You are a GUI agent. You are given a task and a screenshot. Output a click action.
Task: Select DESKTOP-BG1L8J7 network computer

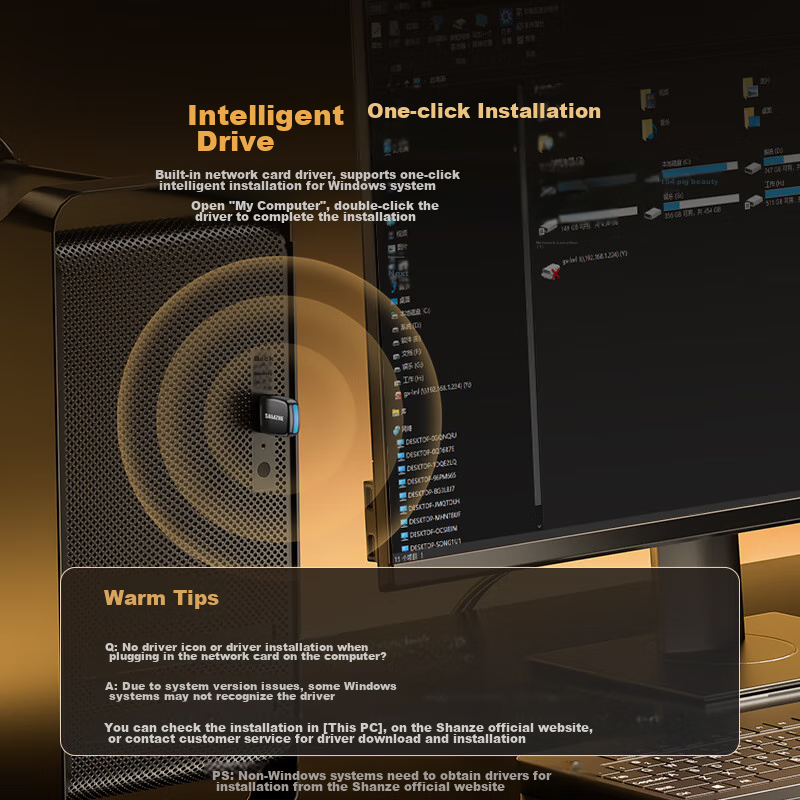432,493
